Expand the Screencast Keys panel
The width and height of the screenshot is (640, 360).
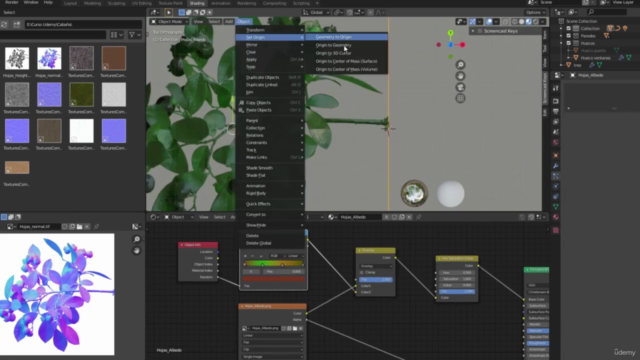(473, 31)
